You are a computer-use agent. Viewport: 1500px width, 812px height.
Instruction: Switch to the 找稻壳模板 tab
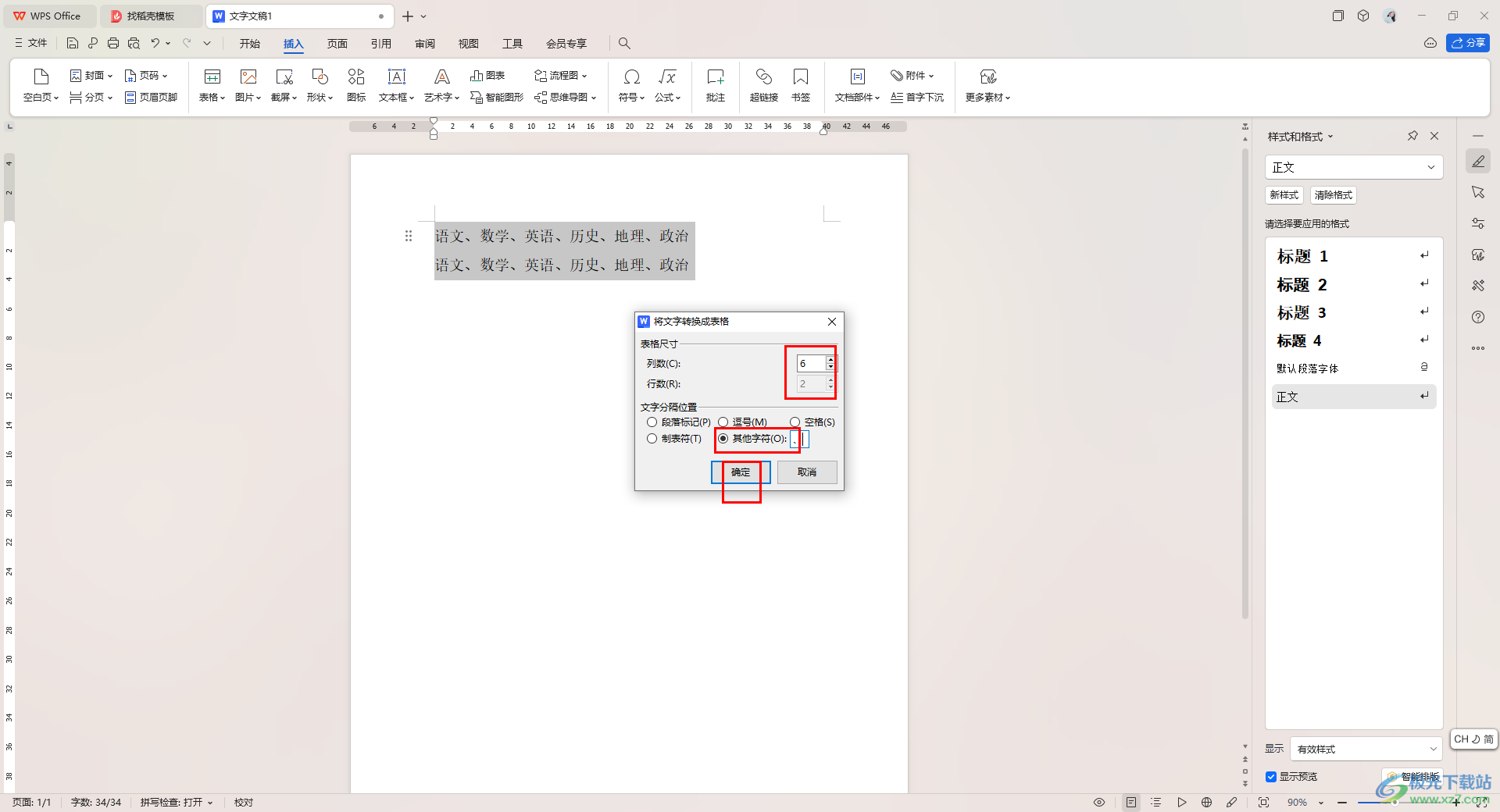point(150,16)
